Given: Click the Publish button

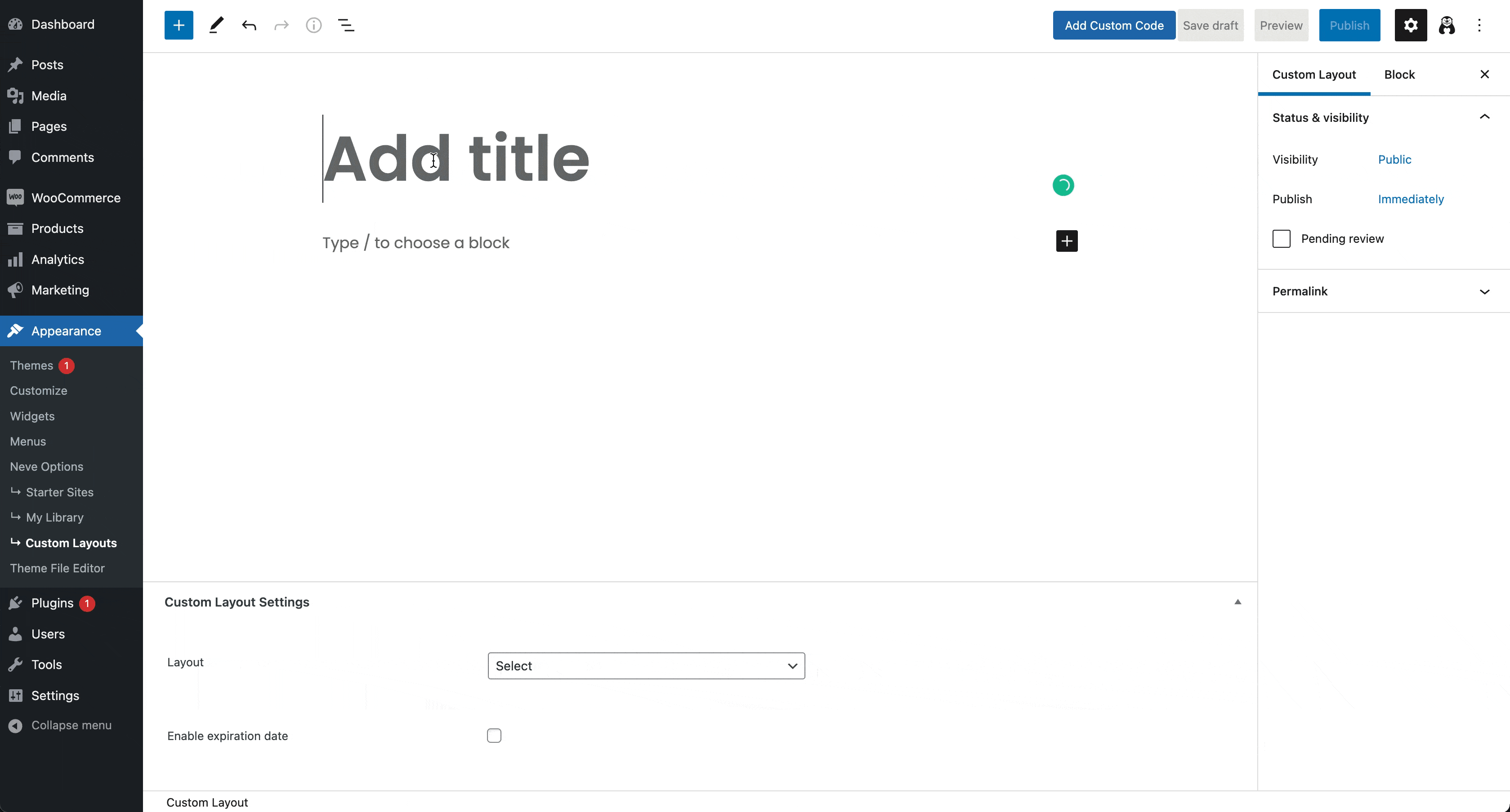Looking at the screenshot, I should click(x=1348, y=25).
